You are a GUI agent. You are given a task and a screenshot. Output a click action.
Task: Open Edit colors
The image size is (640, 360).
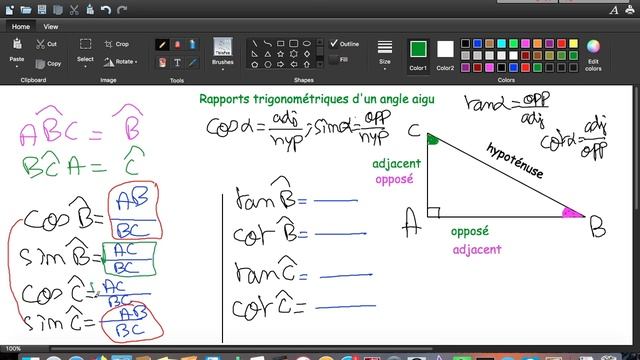[x=593, y=55]
